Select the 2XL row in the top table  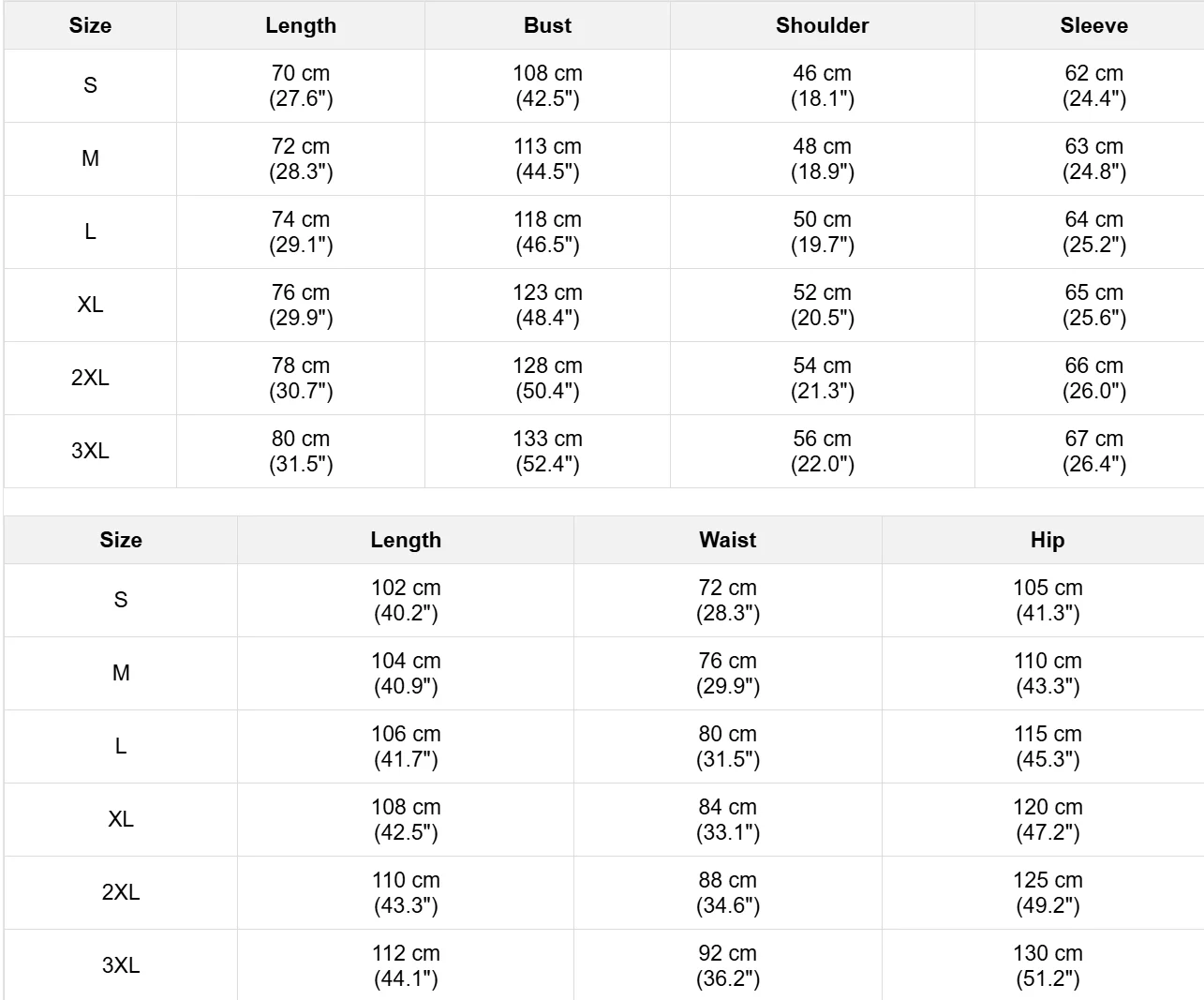click(90, 378)
